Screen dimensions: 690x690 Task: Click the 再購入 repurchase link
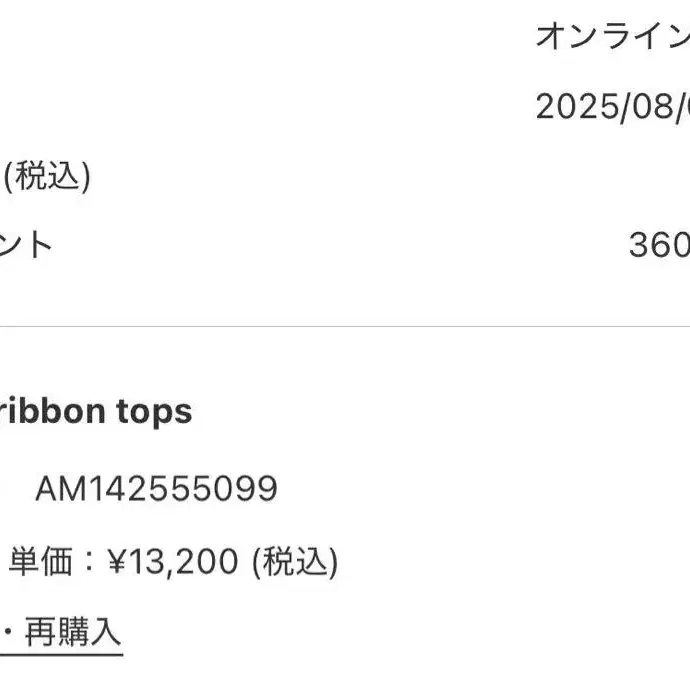pos(73,631)
